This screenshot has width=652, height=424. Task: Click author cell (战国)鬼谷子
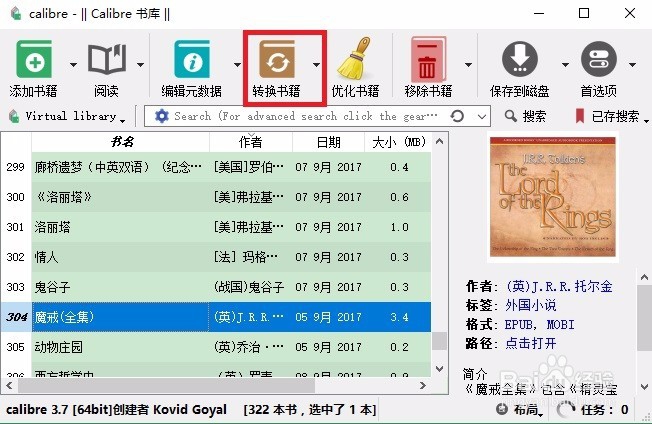[249, 287]
